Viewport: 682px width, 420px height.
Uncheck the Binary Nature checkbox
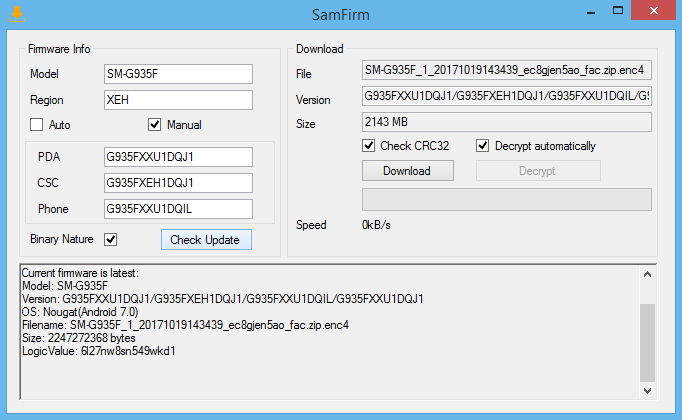(x=110, y=239)
